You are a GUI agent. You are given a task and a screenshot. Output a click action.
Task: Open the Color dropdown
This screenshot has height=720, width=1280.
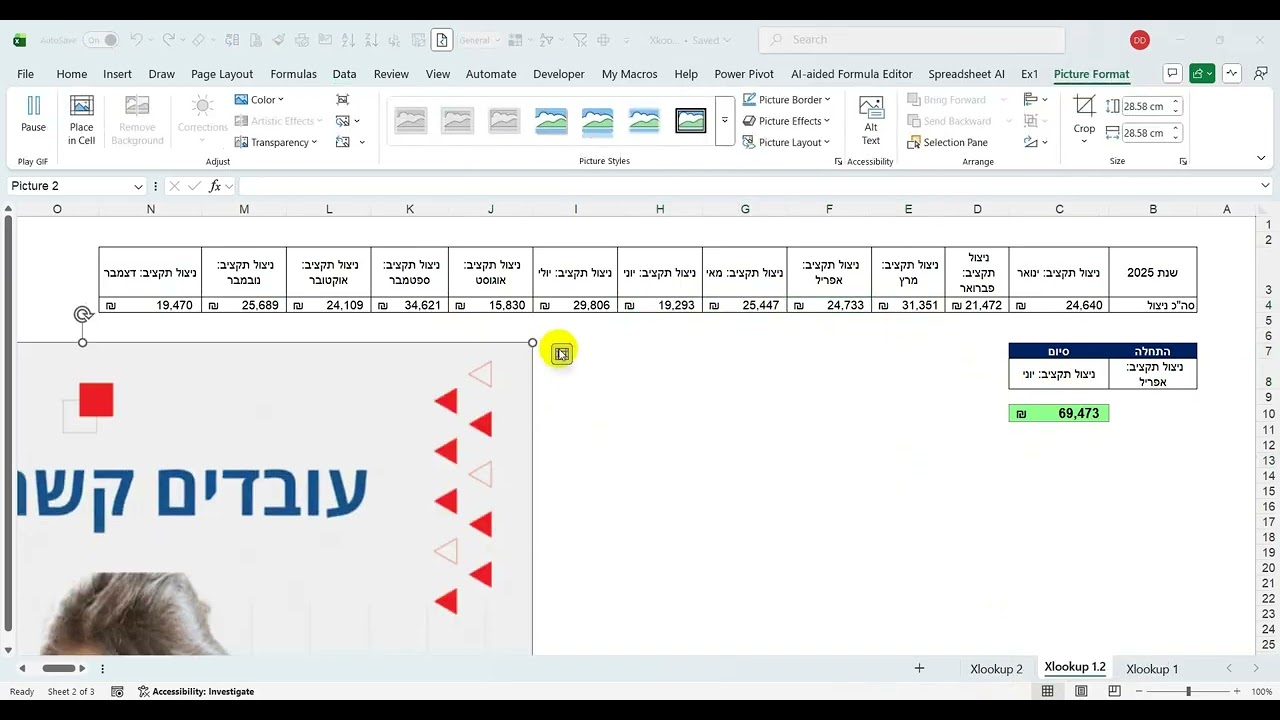click(x=260, y=99)
